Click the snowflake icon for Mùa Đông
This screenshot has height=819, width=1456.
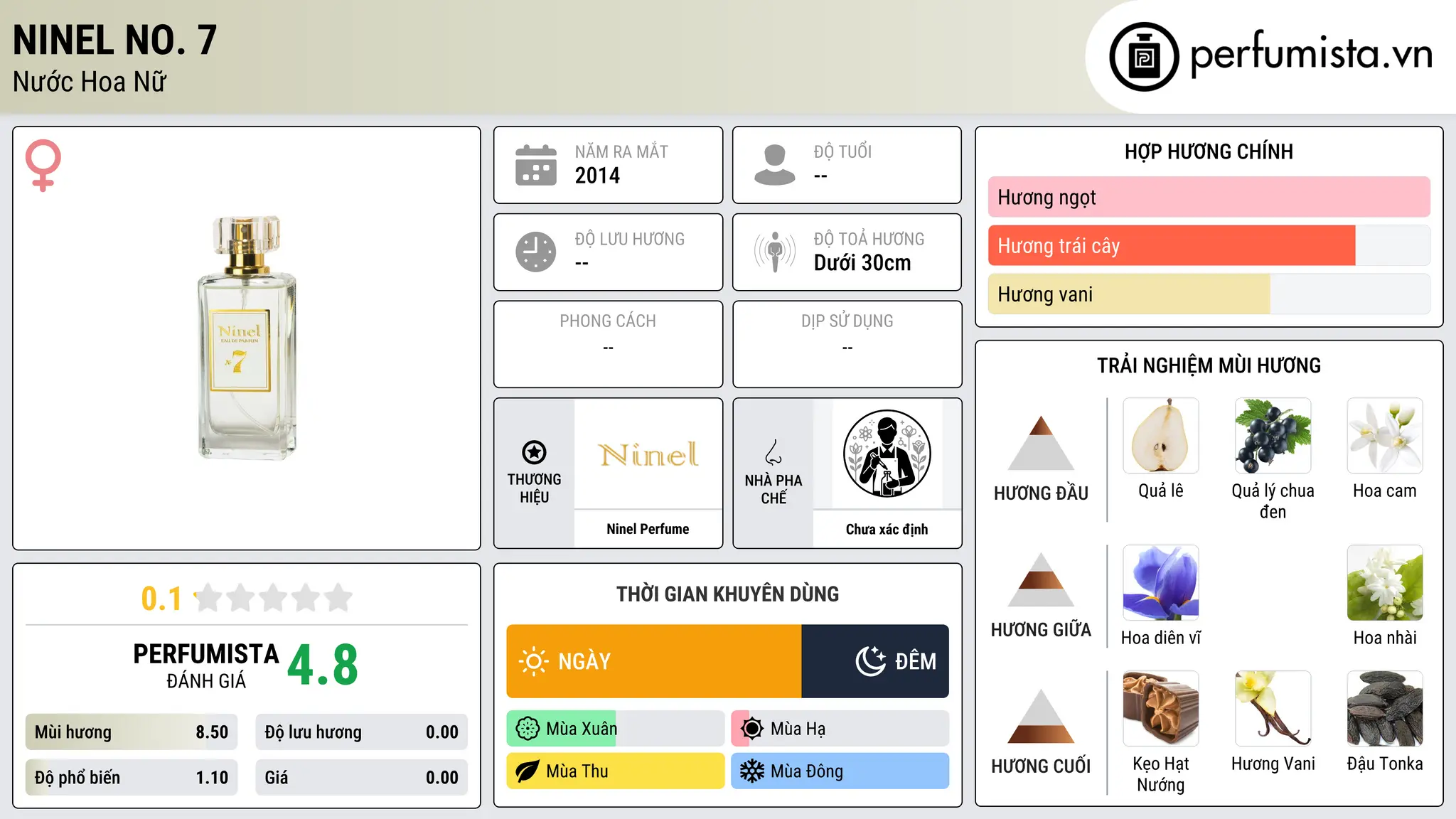point(752,771)
